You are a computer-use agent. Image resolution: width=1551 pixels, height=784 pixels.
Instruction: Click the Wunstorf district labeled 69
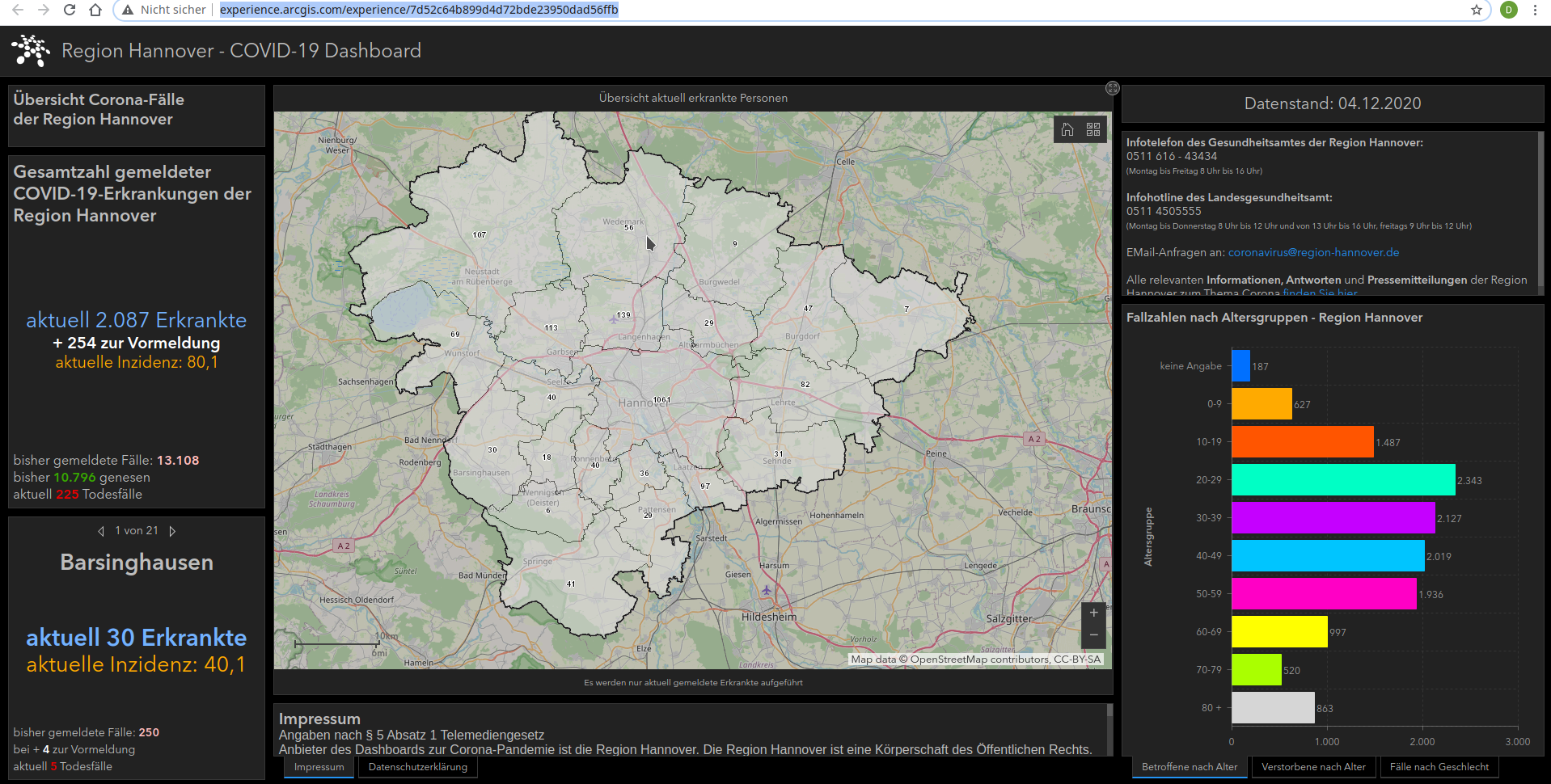pos(455,334)
